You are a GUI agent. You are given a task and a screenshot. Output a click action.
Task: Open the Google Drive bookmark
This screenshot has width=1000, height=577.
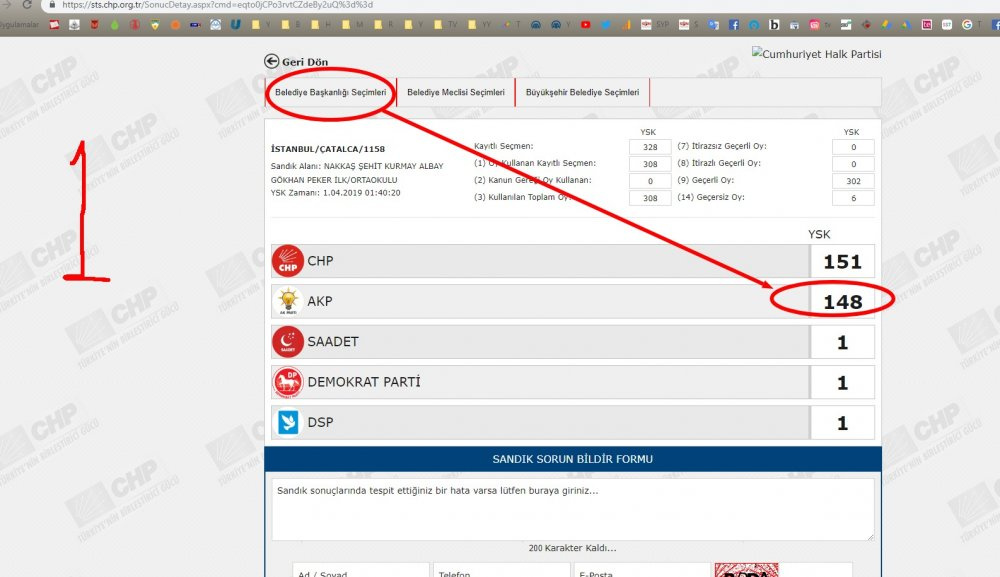tap(906, 25)
